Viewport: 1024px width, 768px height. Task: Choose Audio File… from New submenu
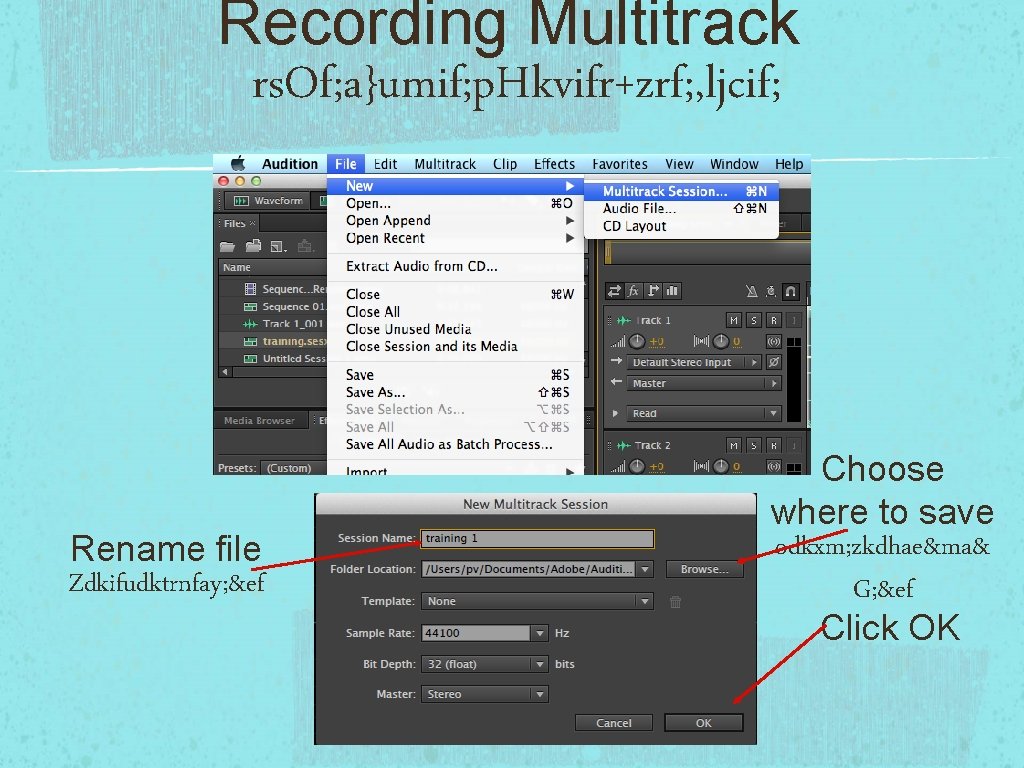[x=681, y=208]
